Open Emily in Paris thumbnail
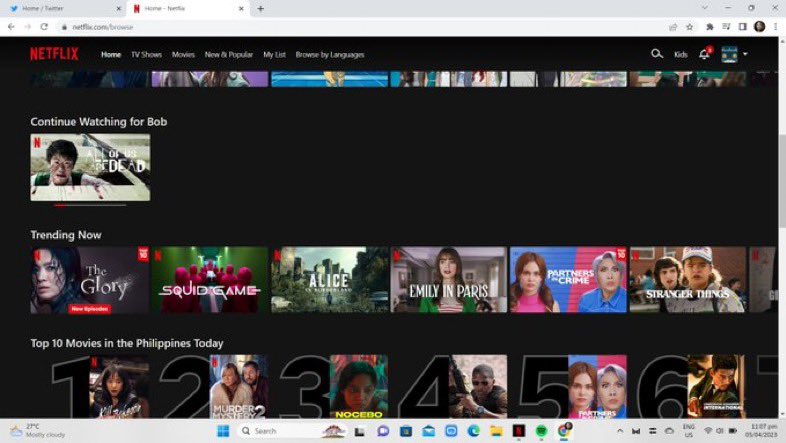 pos(449,280)
